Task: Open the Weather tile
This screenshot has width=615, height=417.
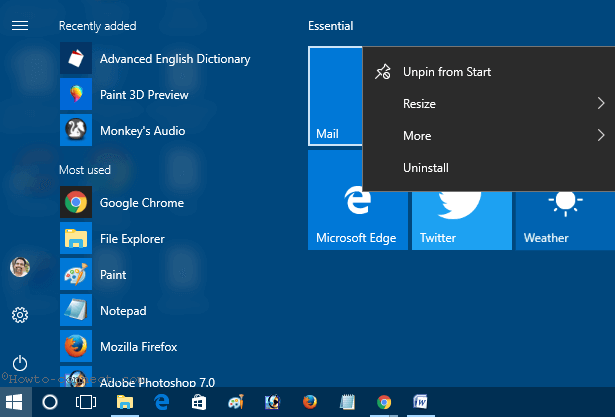Action: tap(565, 220)
